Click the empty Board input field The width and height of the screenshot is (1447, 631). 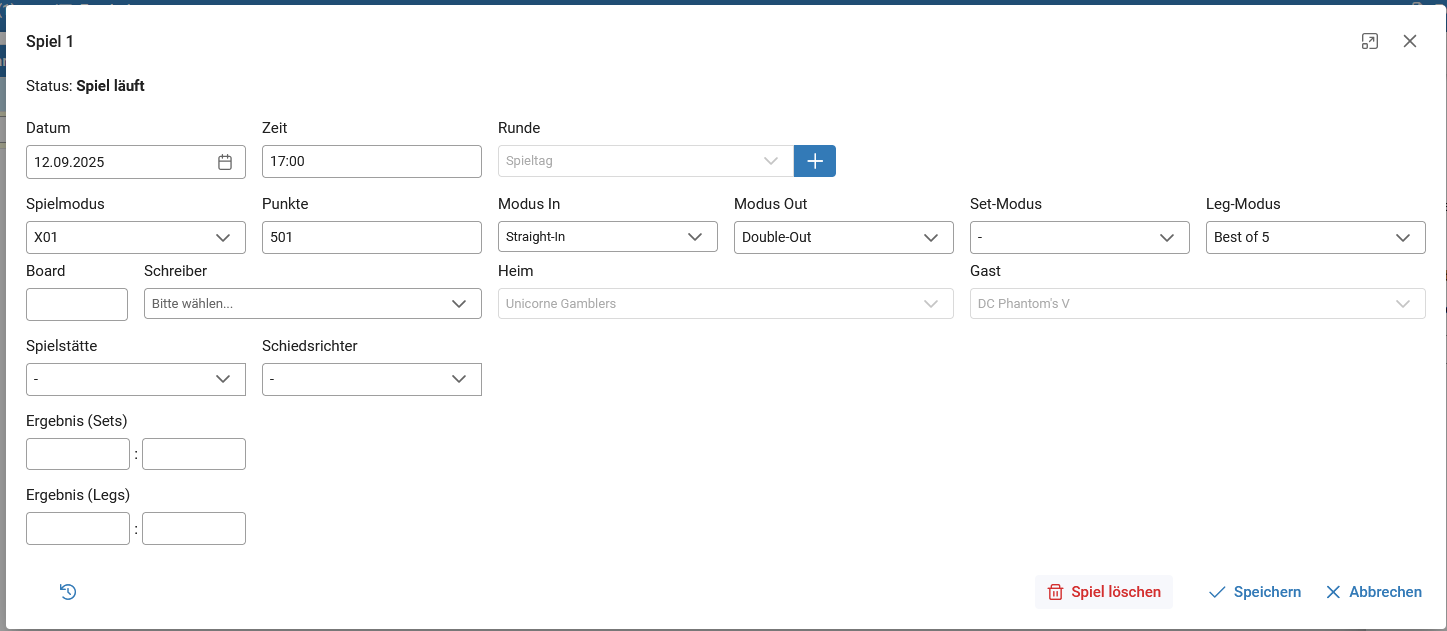(x=77, y=304)
